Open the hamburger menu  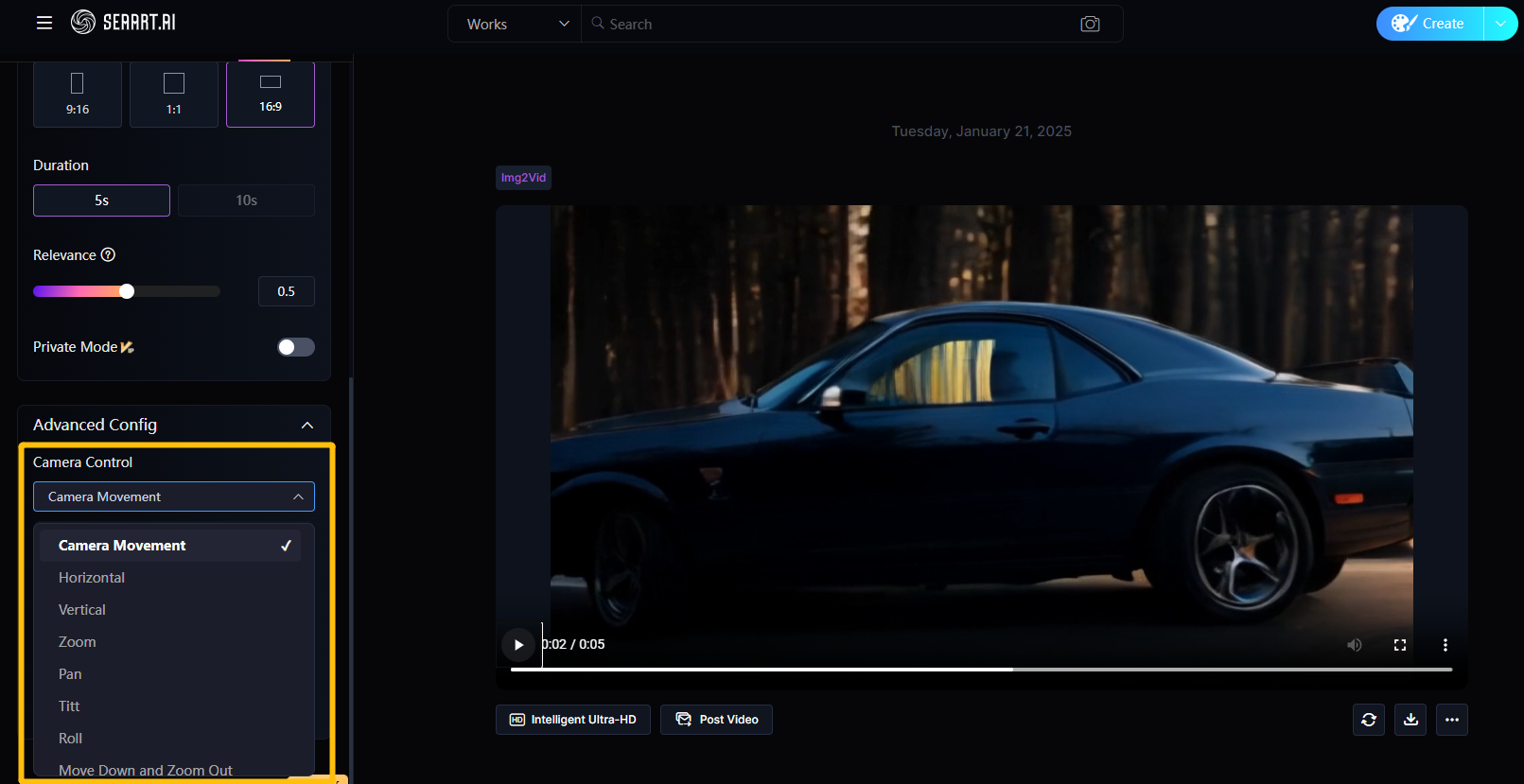44,23
